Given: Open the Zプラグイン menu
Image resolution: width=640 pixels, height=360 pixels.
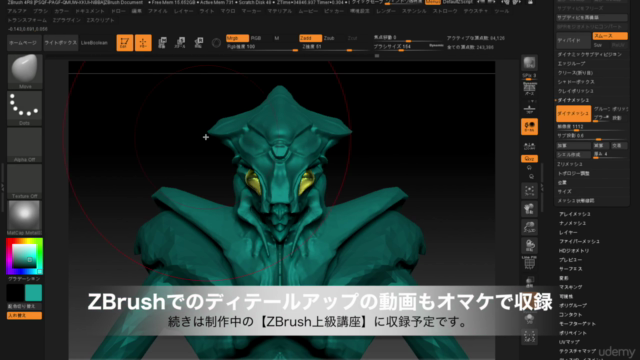Looking at the screenshot, I should click(67, 20).
